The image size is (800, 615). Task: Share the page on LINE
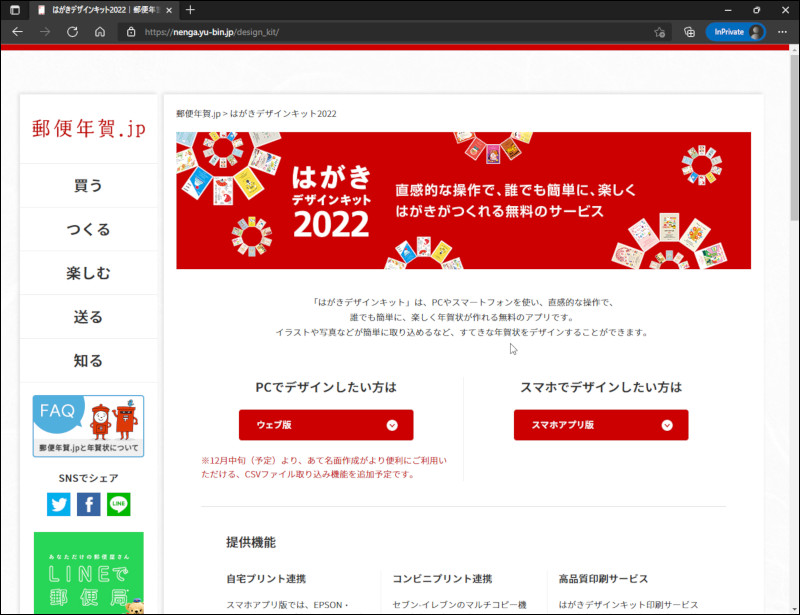tap(118, 504)
